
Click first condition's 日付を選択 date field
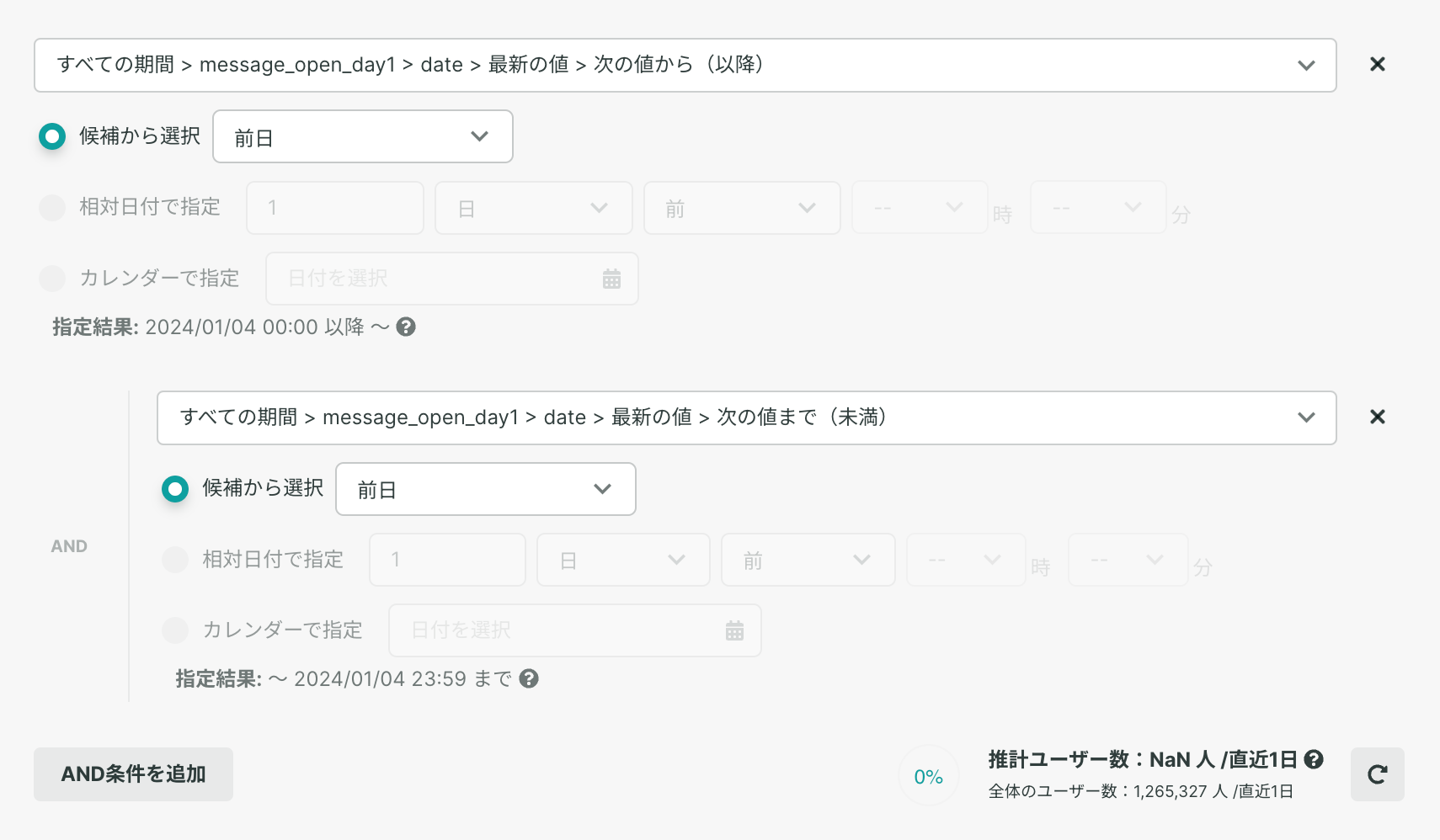(x=452, y=279)
